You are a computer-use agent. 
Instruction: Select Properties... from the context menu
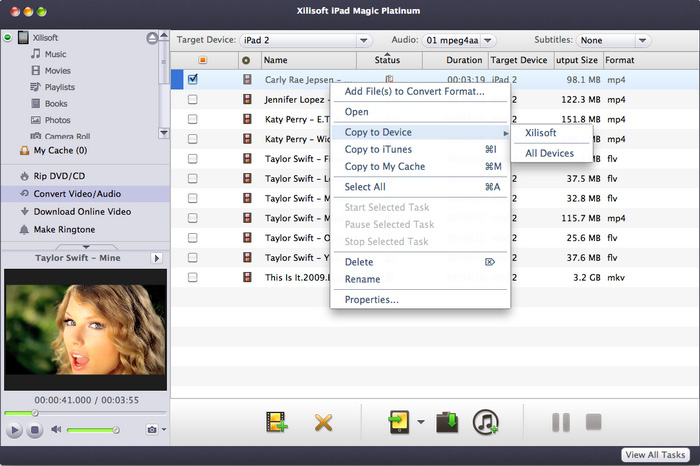coord(372,299)
